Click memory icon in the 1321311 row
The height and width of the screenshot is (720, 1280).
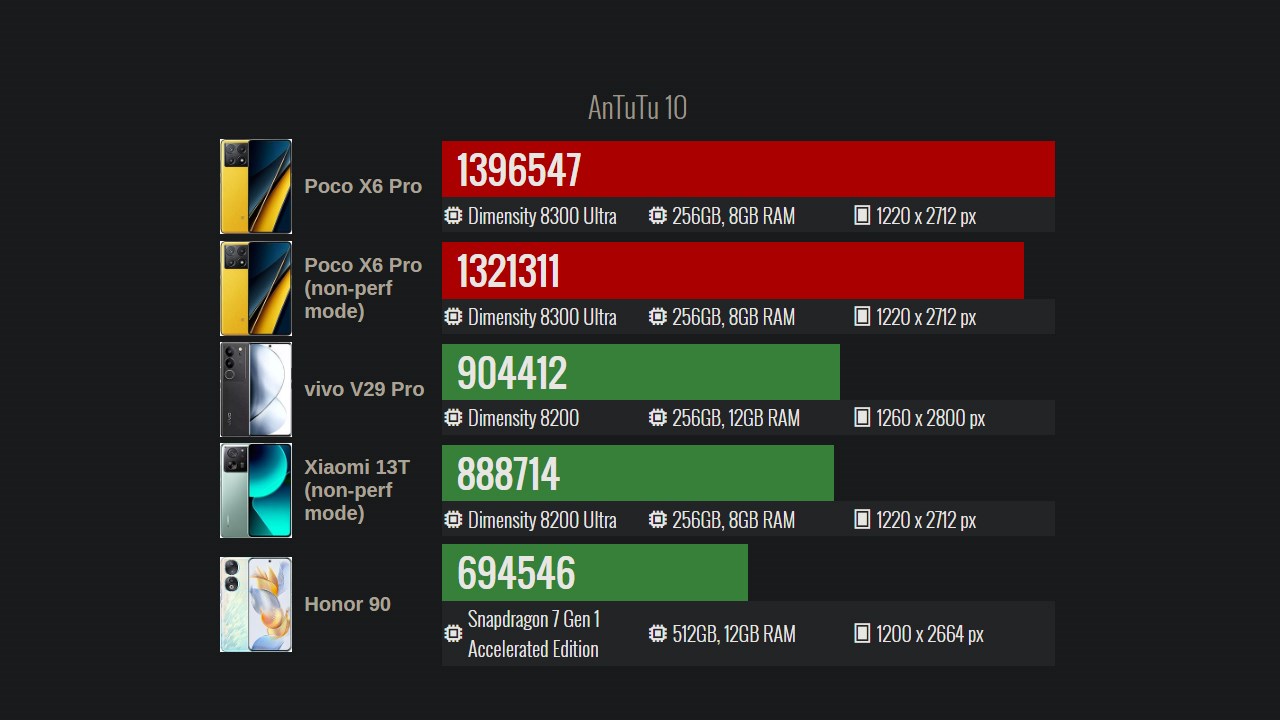click(657, 316)
